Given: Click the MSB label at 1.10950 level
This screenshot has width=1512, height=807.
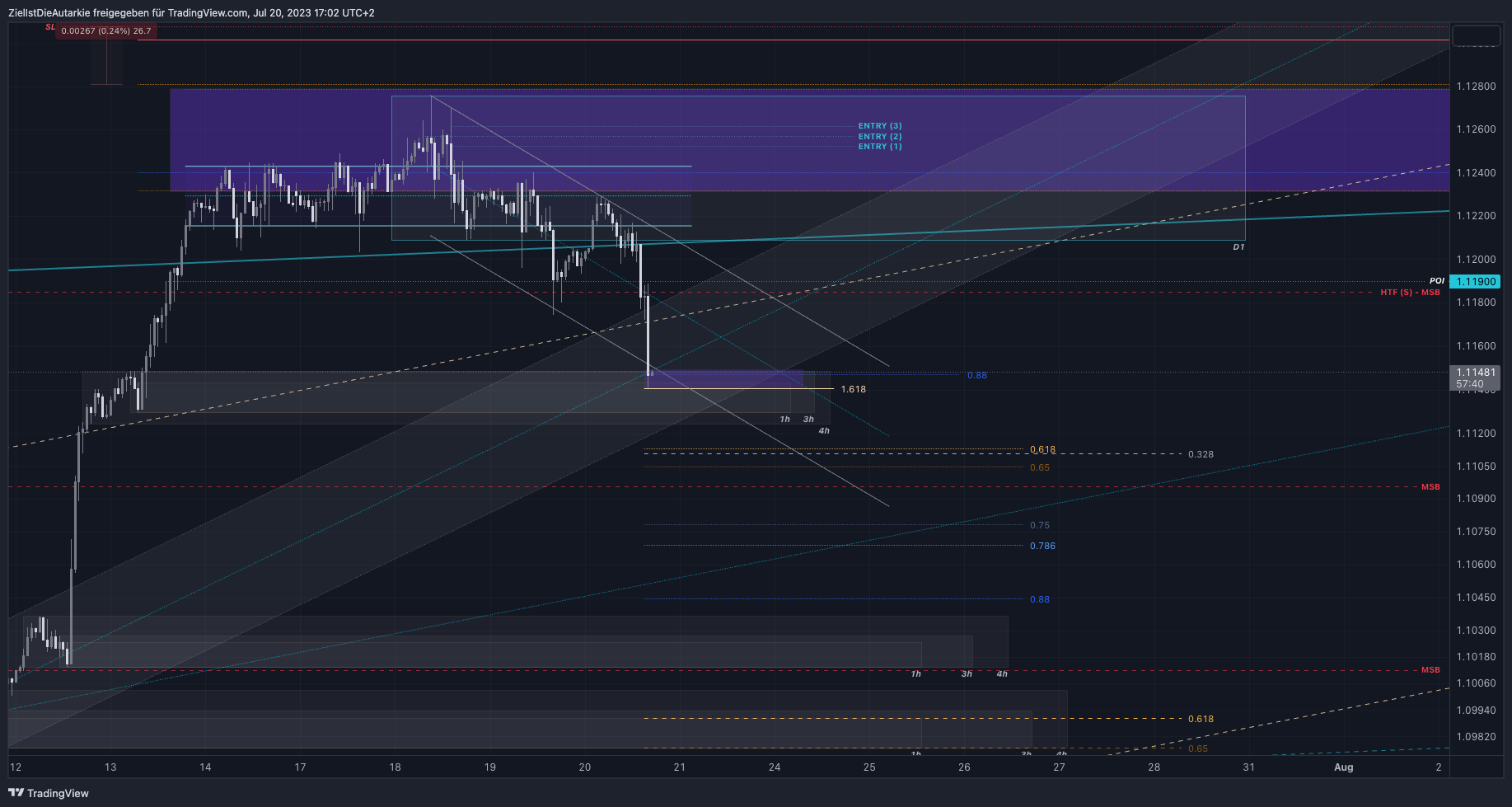Looking at the screenshot, I should click(1430, 487).
